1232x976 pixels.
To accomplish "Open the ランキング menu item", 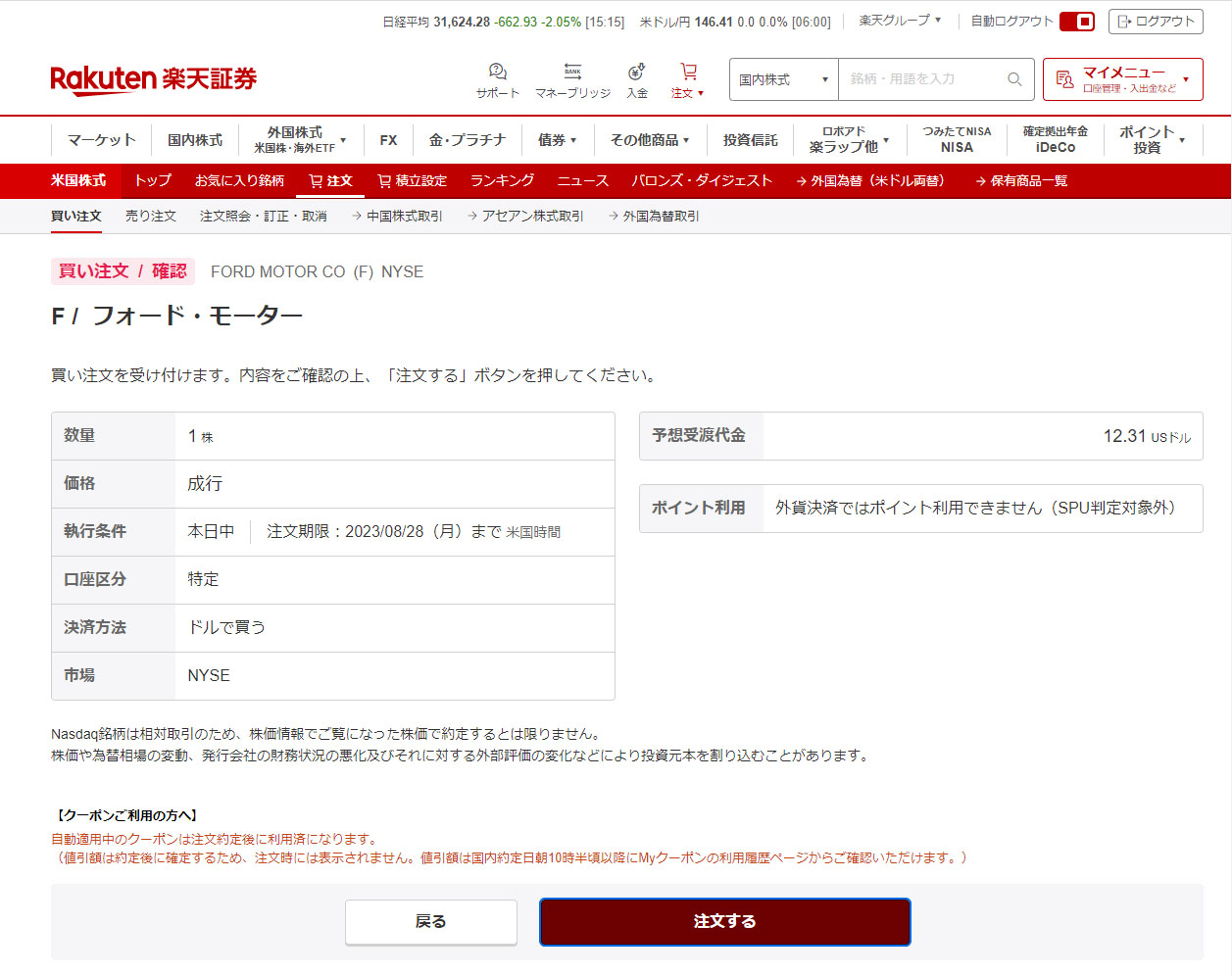I will coord(502,180).
